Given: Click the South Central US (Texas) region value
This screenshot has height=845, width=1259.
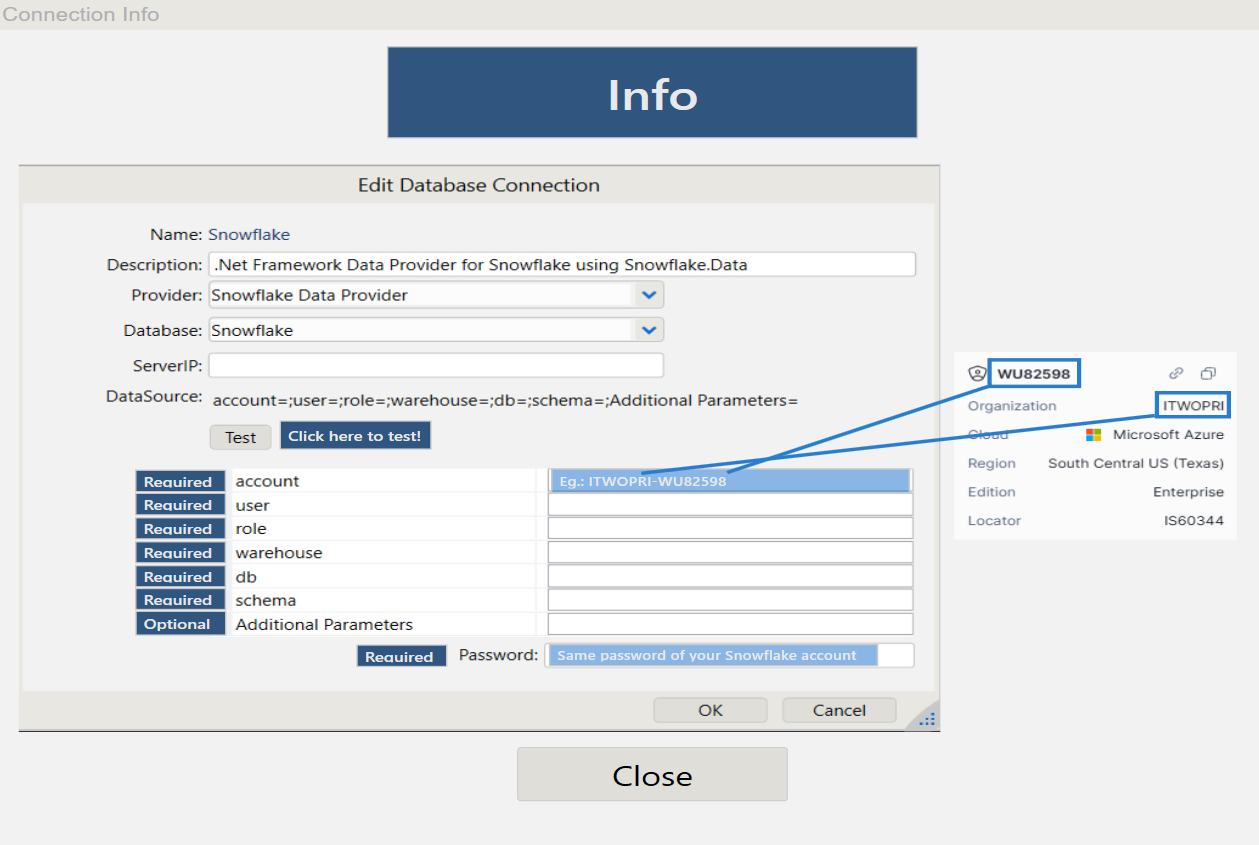Looking at the screenshot, I should [1136, 463].
